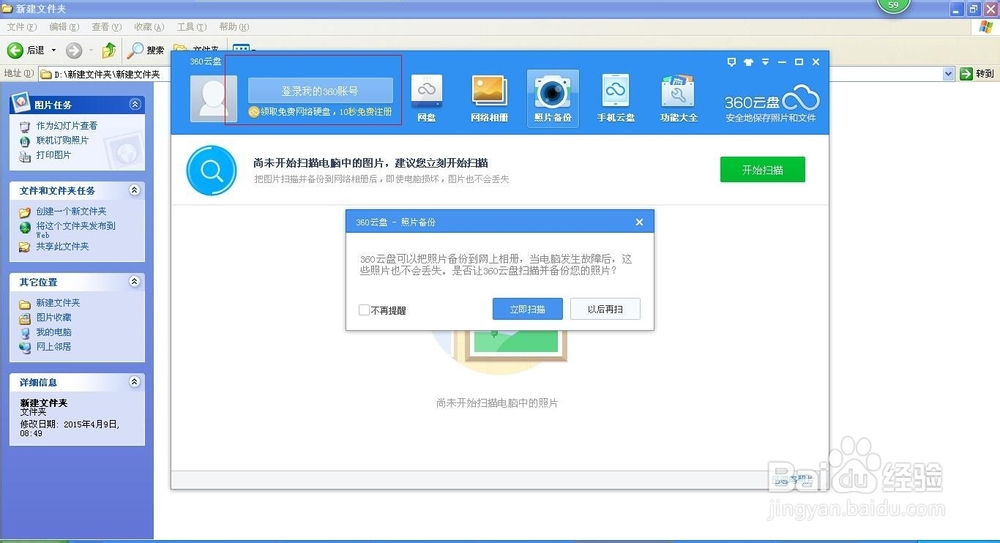Click the Explorer 搜索 search button

click(146, 50)
